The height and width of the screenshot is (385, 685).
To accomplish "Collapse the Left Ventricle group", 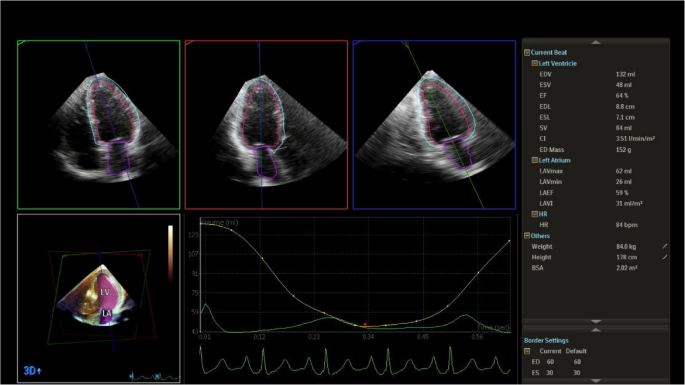I will pos(534,63).
